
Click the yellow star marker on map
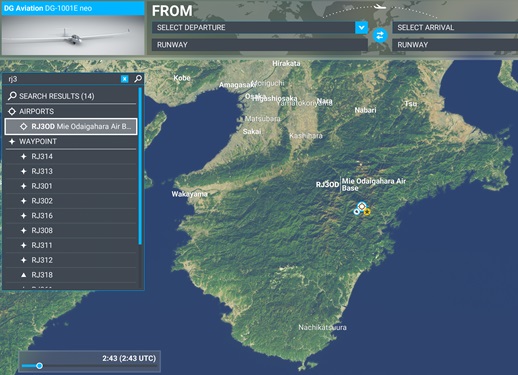coord(367,212)
